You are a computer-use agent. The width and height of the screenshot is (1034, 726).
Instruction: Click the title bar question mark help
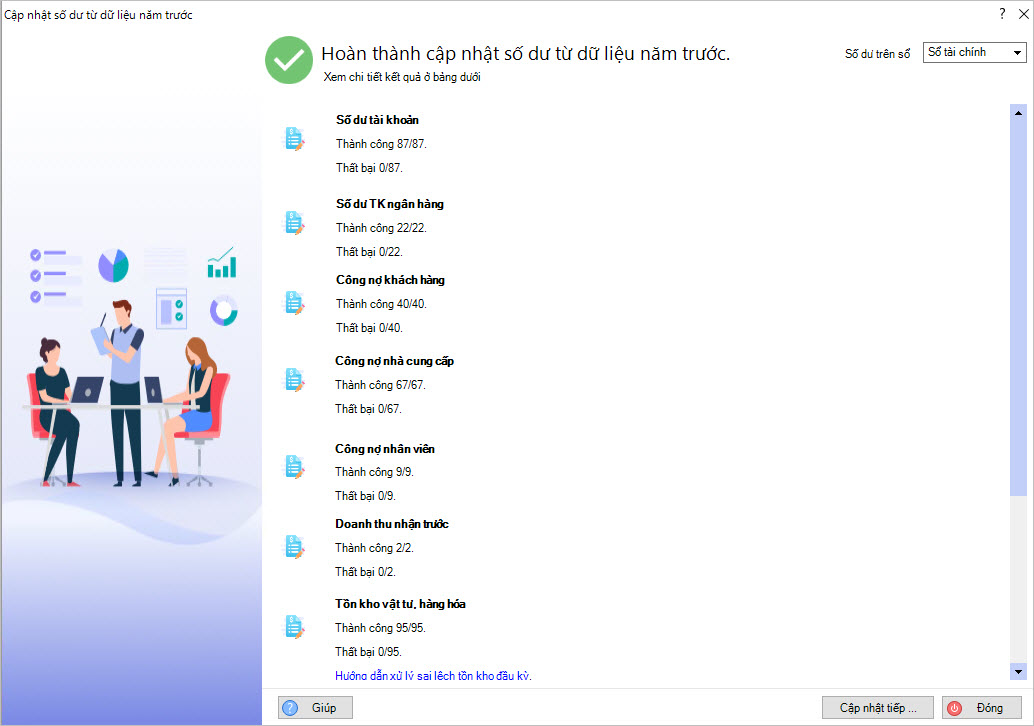pos(1001,14)
